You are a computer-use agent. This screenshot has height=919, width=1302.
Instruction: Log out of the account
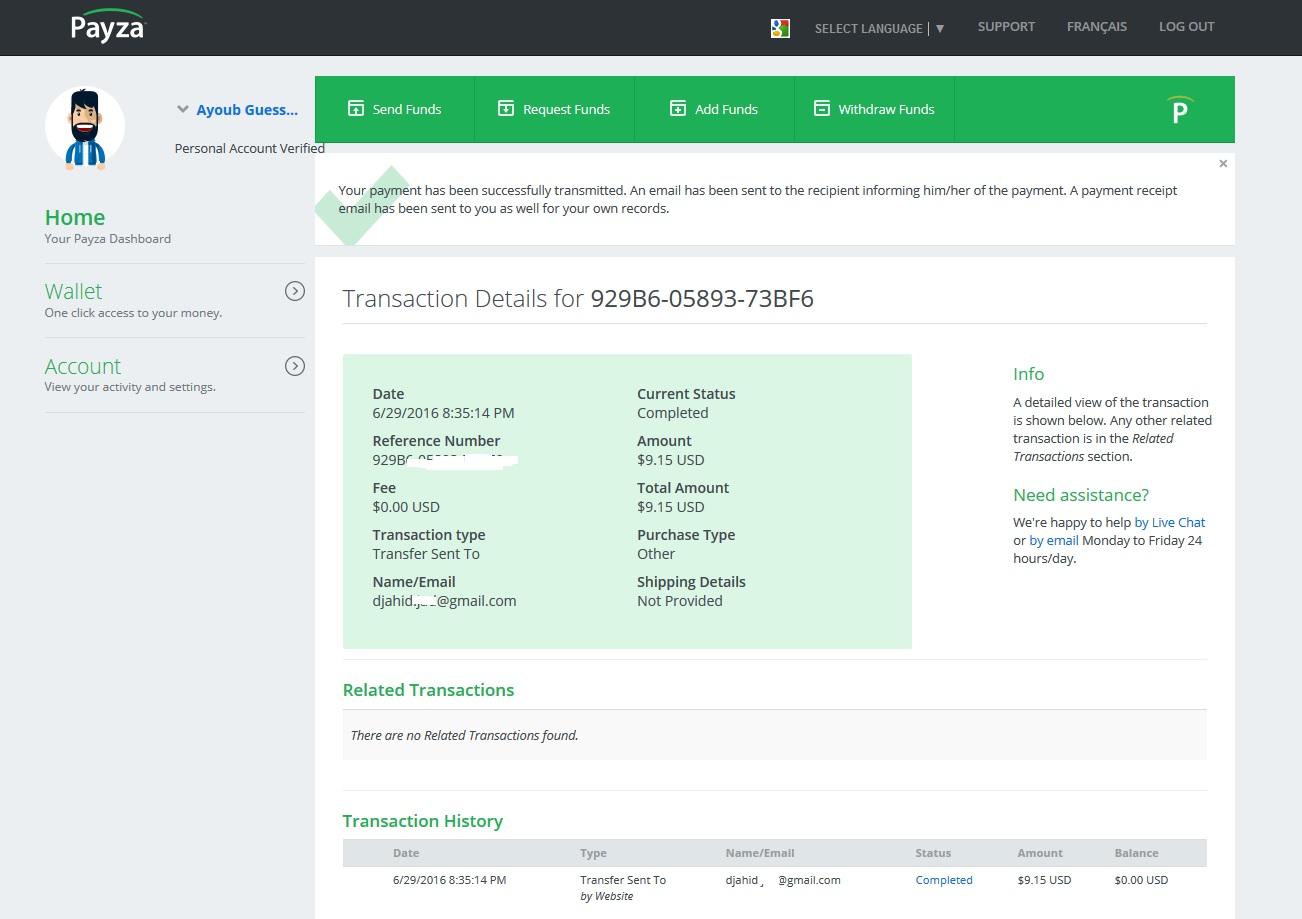click(x=1186, y=27)
